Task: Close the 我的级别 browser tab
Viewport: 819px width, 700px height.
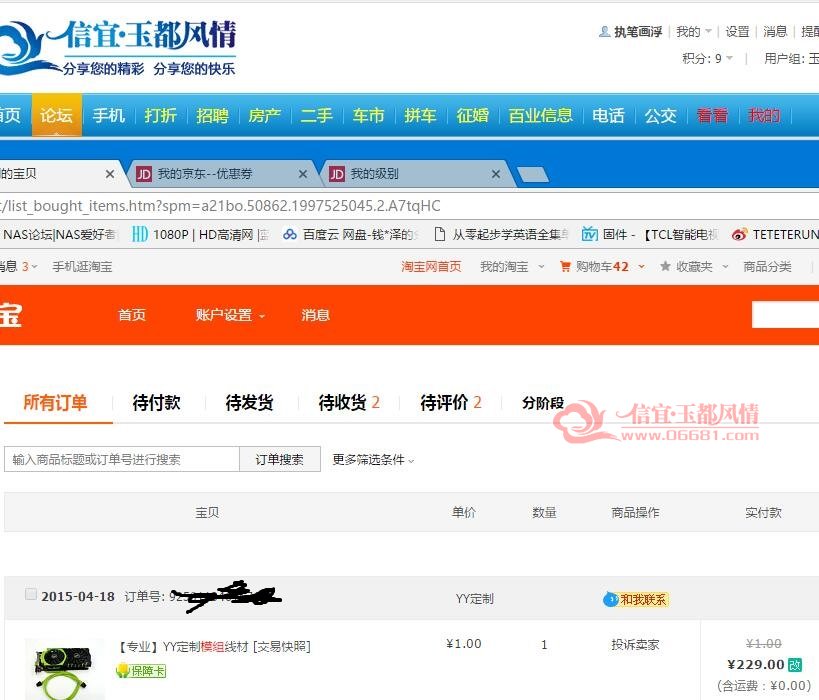Action: pyautogui.click(x=496, y=174)
